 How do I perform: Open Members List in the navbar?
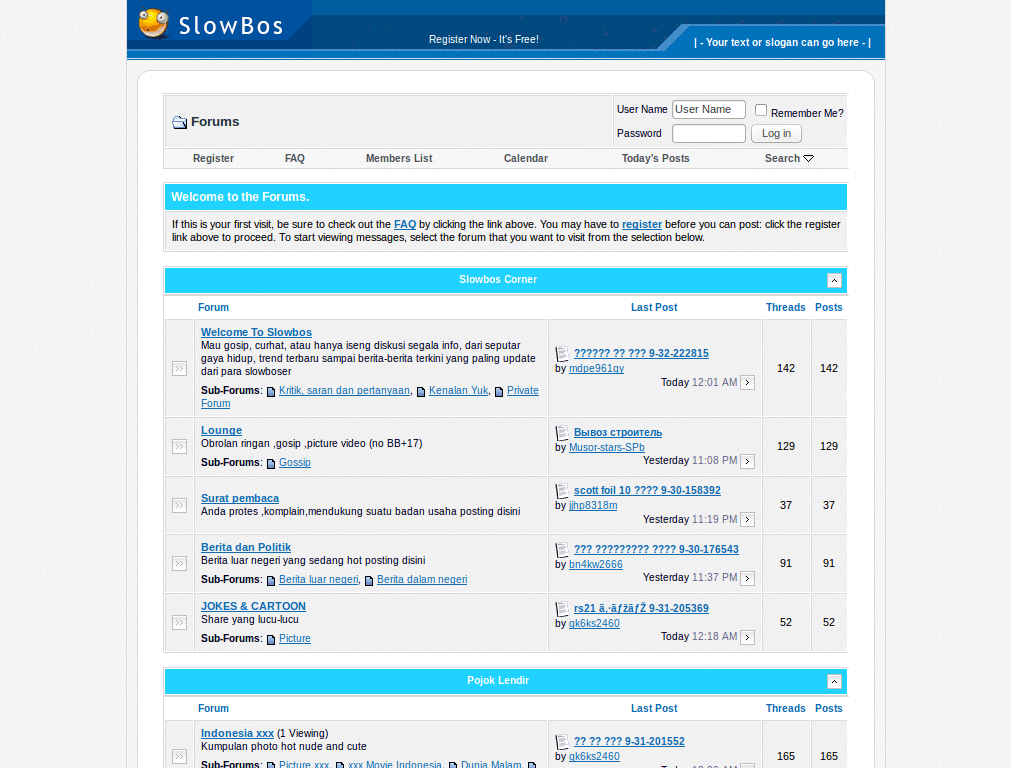pos(399,159)
